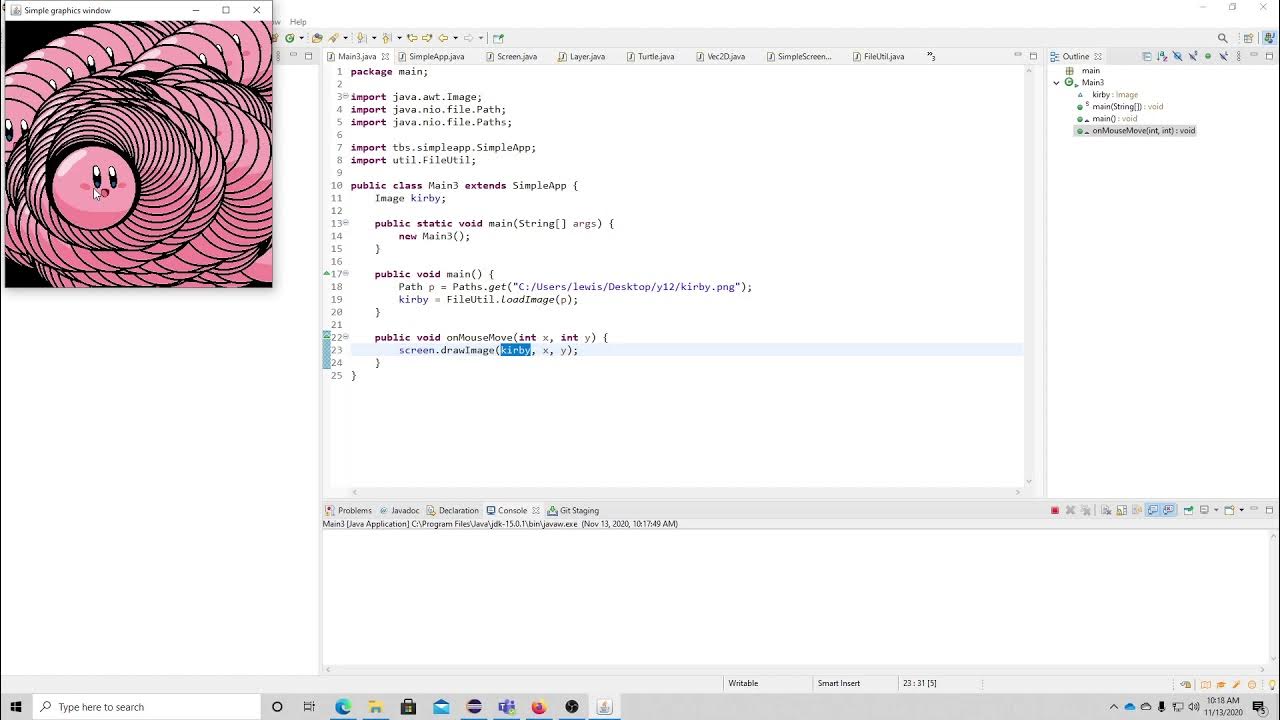This screenshot has height=720, width=1280.
Task: Collapse the Main3 class node in Outline
Action: 1057,83
